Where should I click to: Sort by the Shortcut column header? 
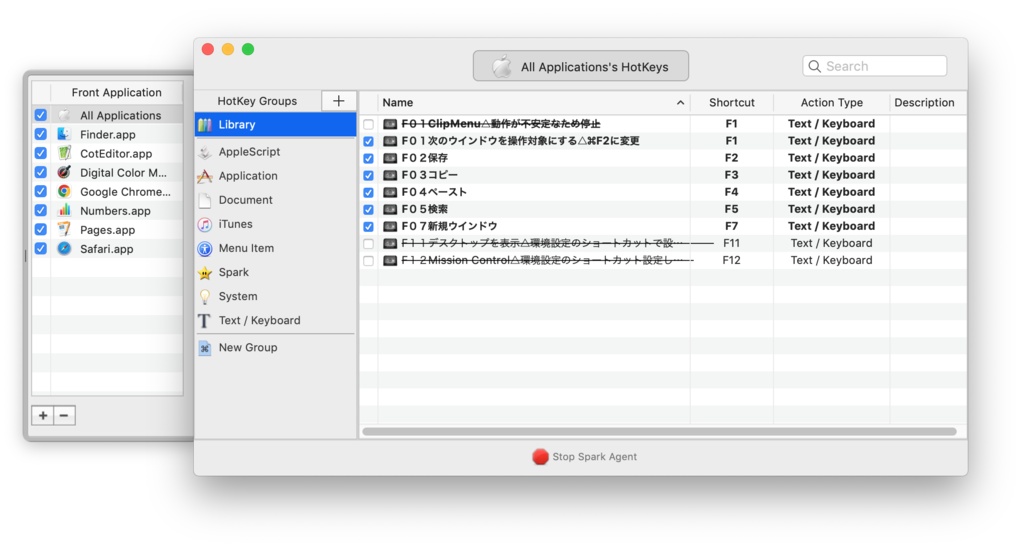pos(731,103)
